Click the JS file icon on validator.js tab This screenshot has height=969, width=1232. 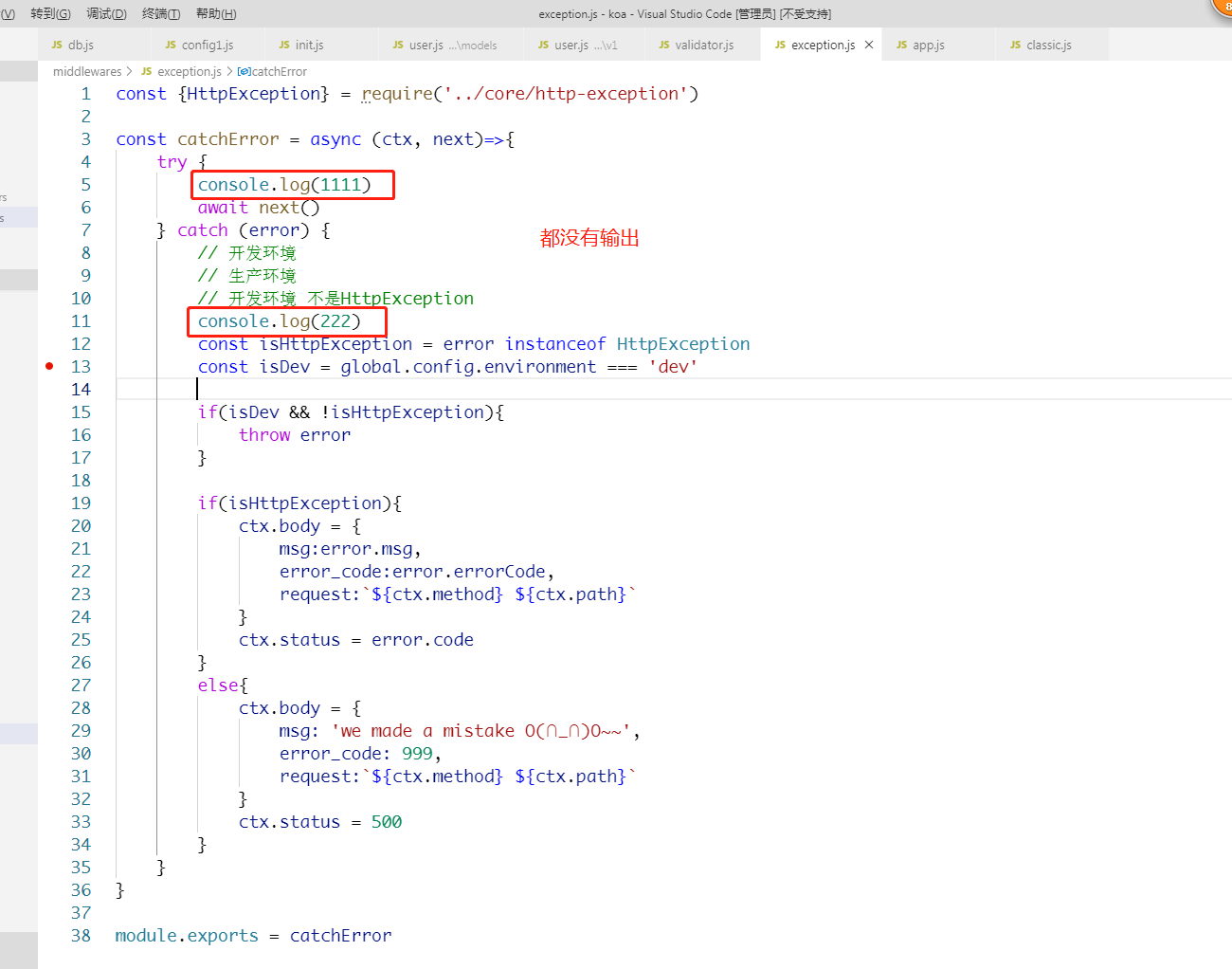point(663,45)
